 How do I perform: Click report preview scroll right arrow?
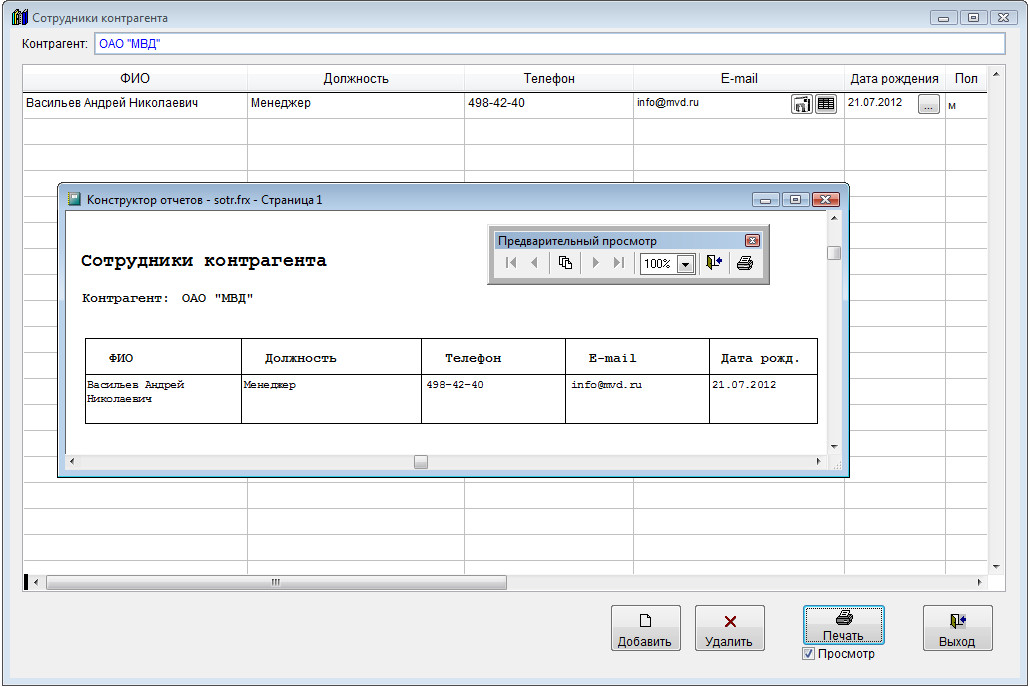[x=818, y=462]
